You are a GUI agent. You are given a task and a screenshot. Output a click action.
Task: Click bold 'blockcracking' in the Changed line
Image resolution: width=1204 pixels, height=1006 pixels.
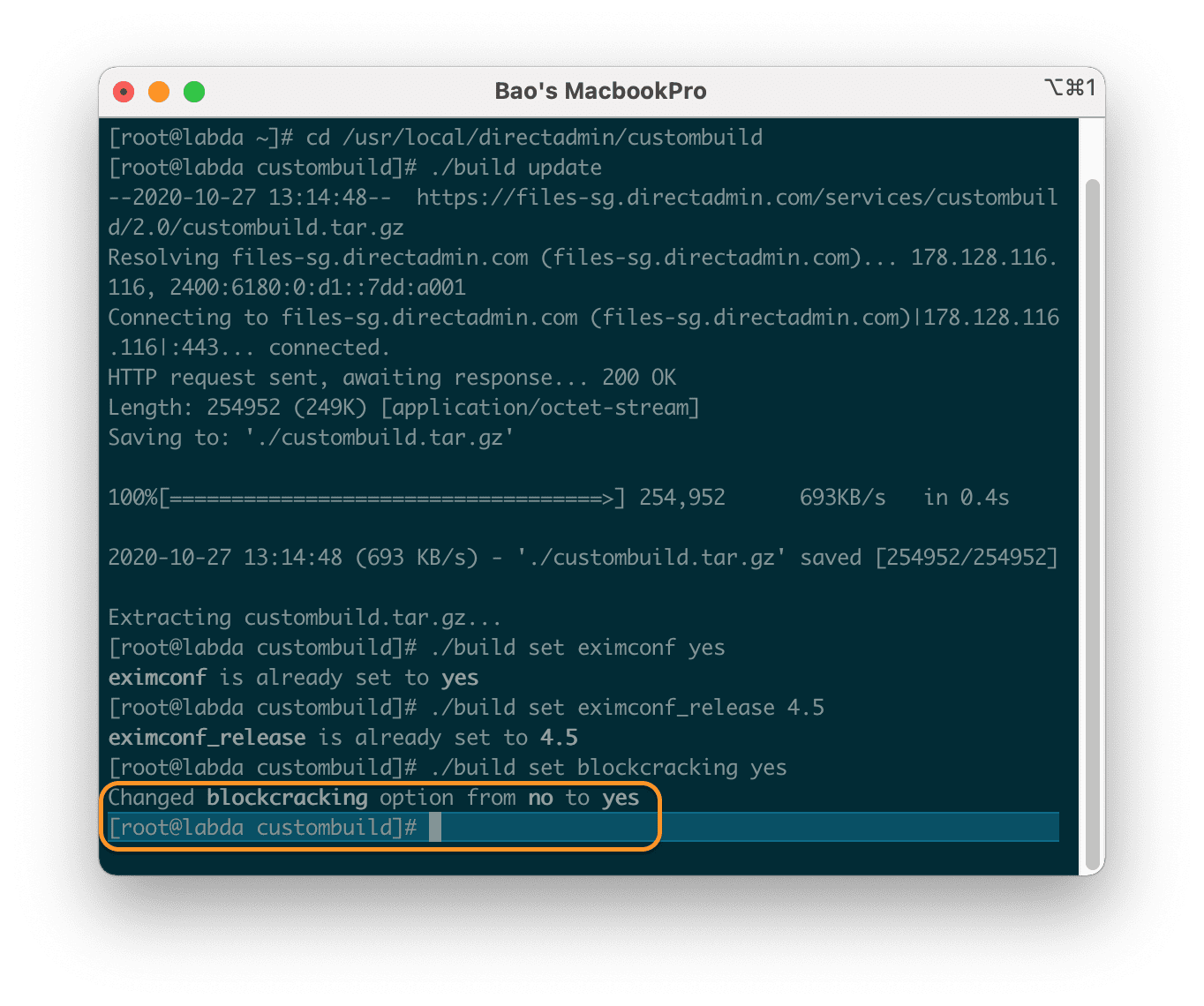[x=287, y=798]
